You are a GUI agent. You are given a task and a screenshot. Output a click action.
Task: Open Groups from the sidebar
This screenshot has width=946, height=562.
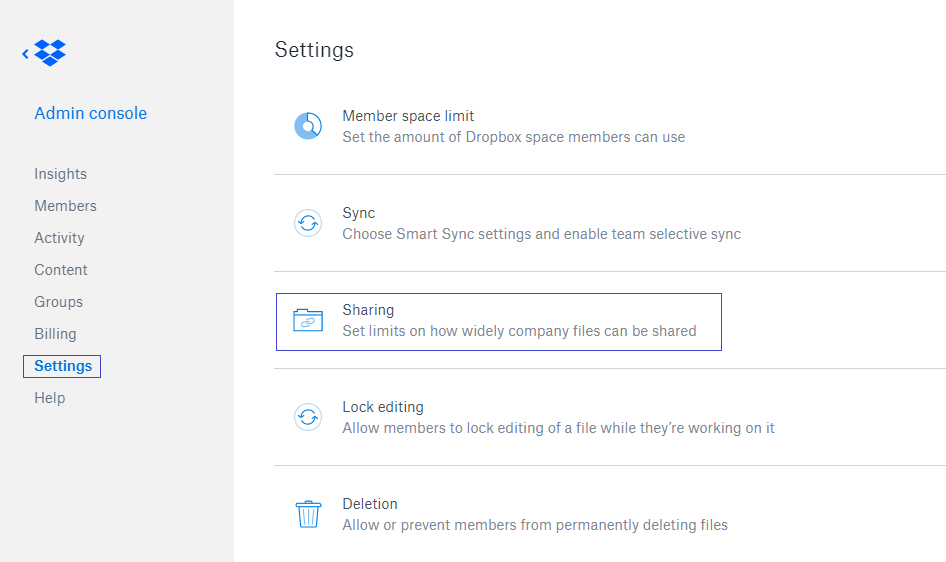(x=59, y=302)
